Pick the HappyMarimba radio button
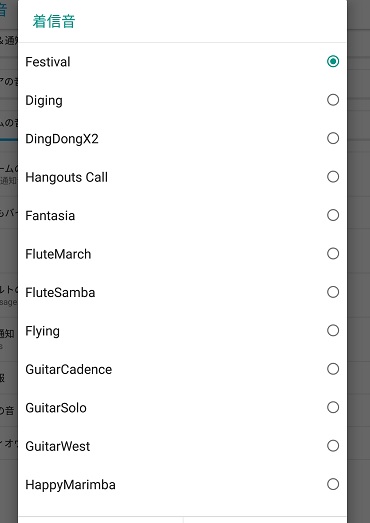The image size is (370, 523). (333, 484)
